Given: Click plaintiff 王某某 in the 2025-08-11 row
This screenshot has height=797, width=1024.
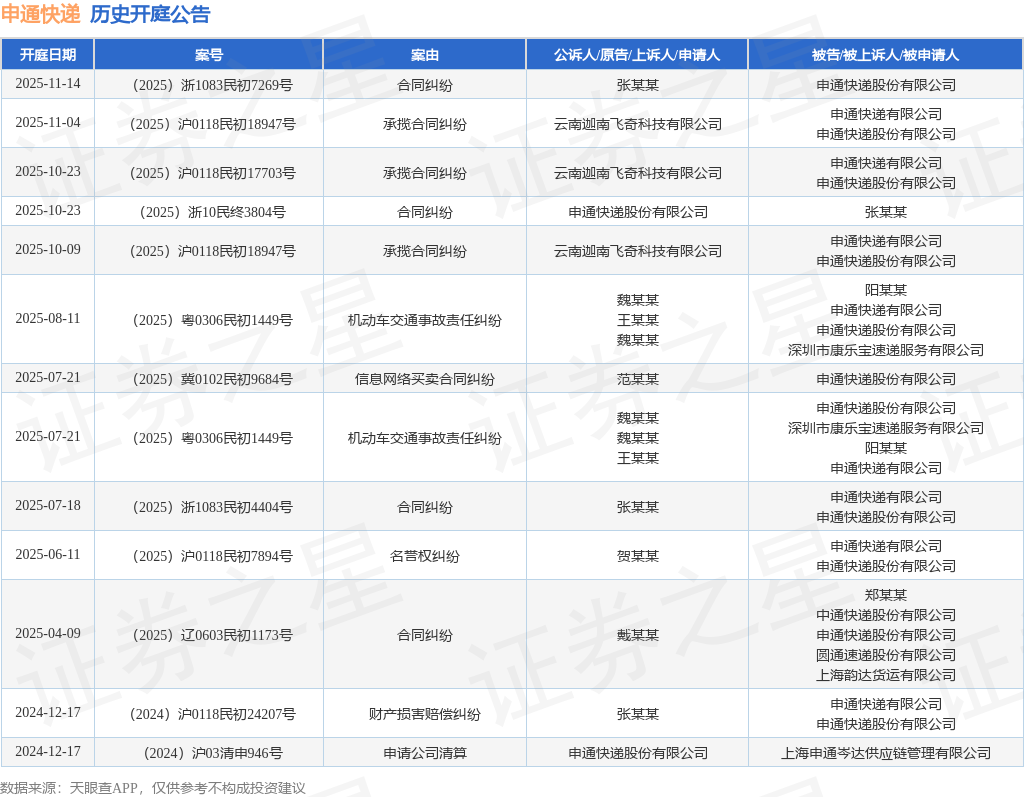Looking at the screenshot, I should pos(637,320).
